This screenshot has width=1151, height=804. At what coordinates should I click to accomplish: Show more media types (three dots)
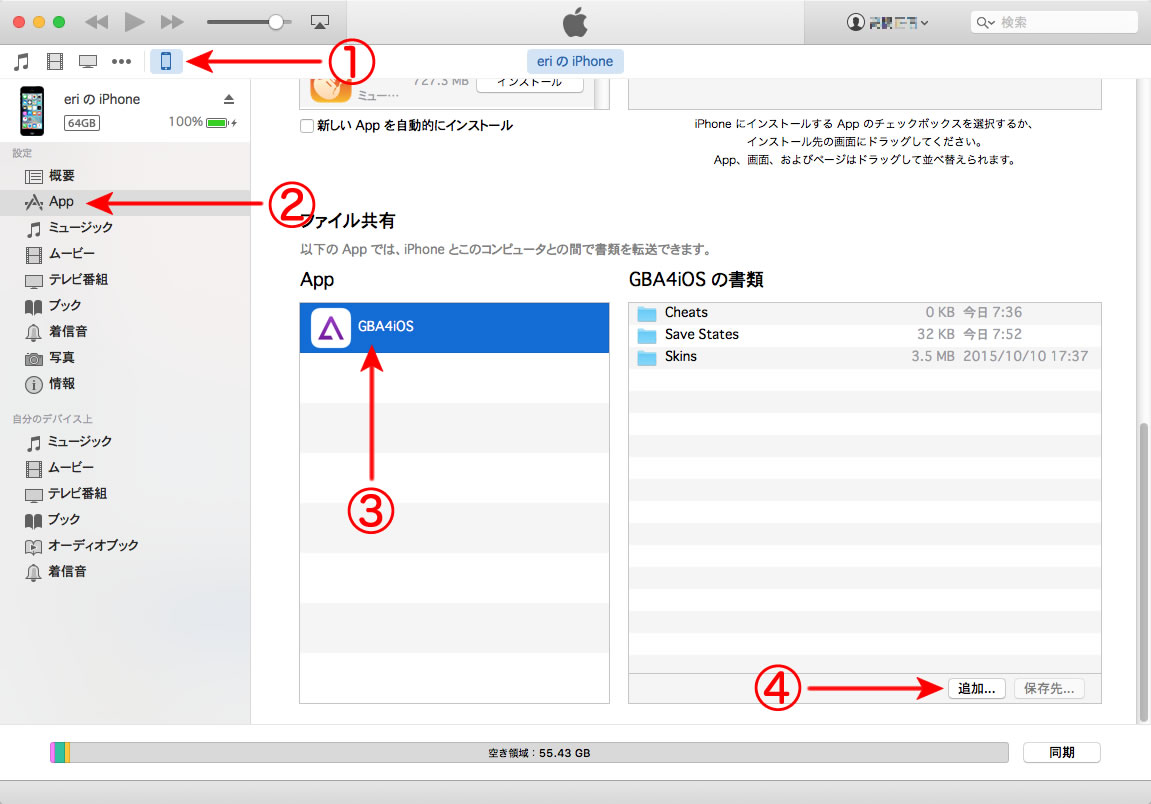pos(121,62)
